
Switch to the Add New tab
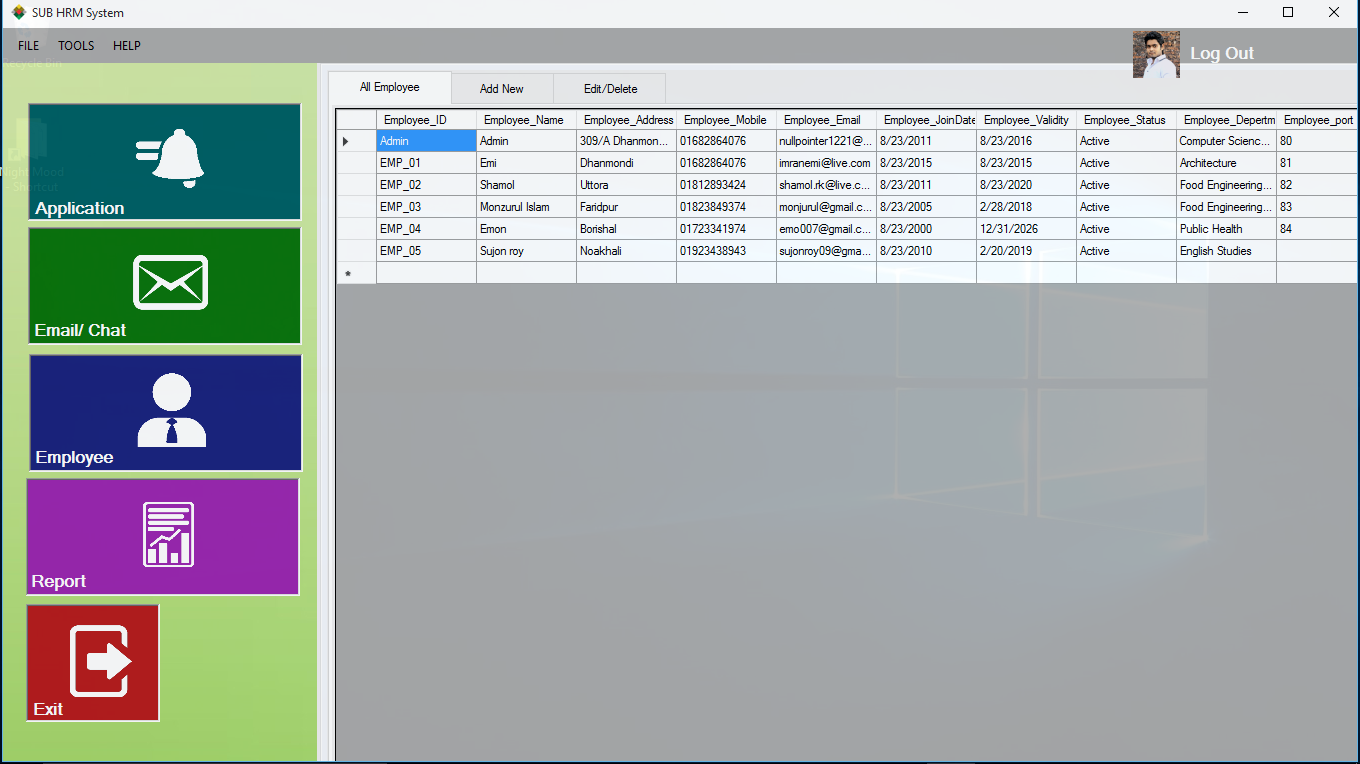502,88
